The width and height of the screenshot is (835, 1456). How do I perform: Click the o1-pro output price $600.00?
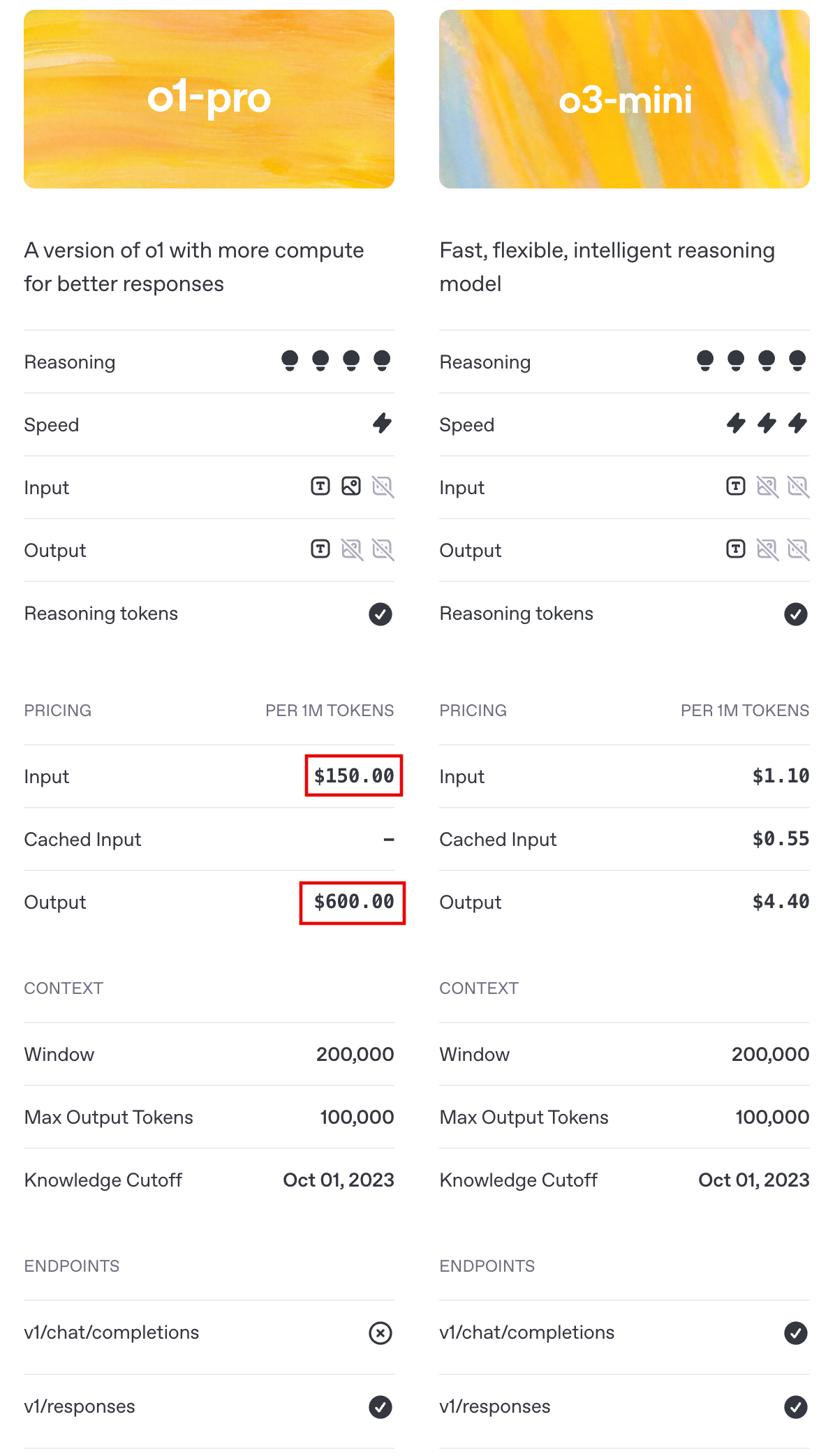(x=354, y=902)
